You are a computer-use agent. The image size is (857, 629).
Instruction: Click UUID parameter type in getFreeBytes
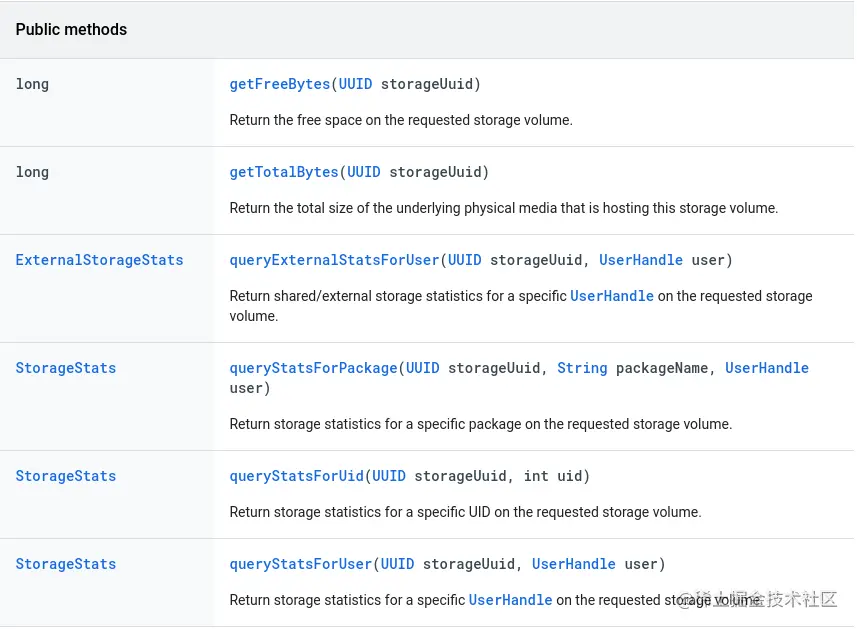coord(355,84)
